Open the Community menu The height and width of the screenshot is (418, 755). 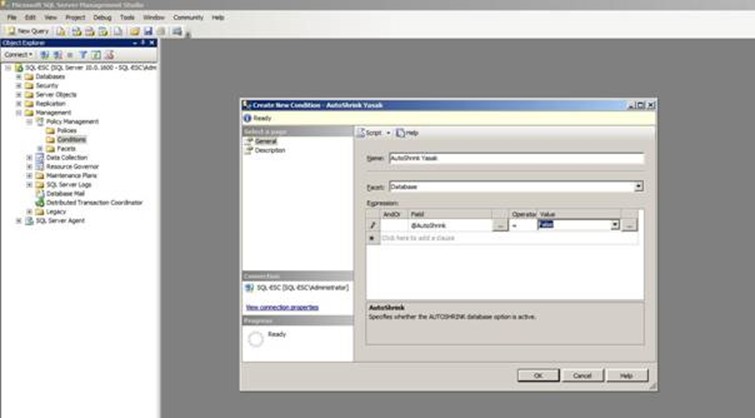188,17
